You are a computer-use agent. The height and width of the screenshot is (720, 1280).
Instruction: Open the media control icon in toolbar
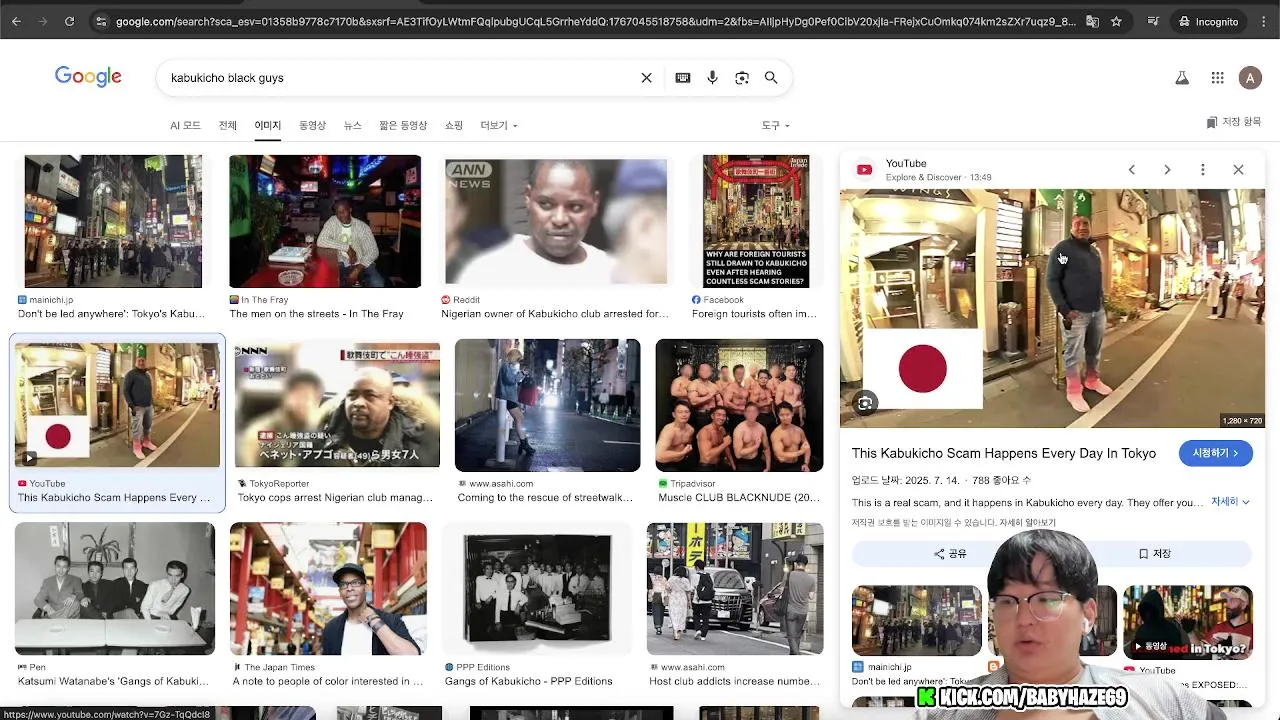point(1153,21)
